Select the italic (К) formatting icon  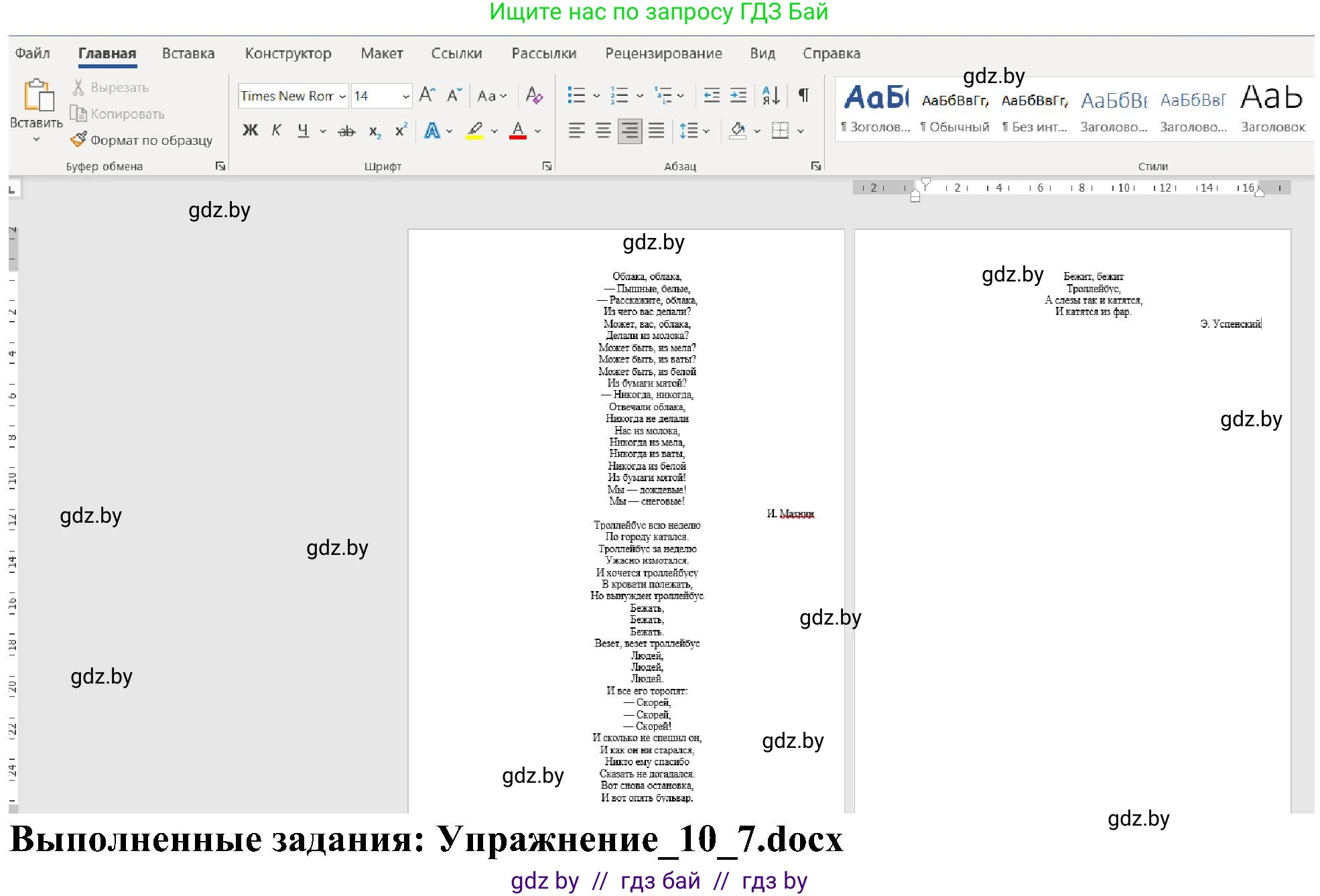275,131
